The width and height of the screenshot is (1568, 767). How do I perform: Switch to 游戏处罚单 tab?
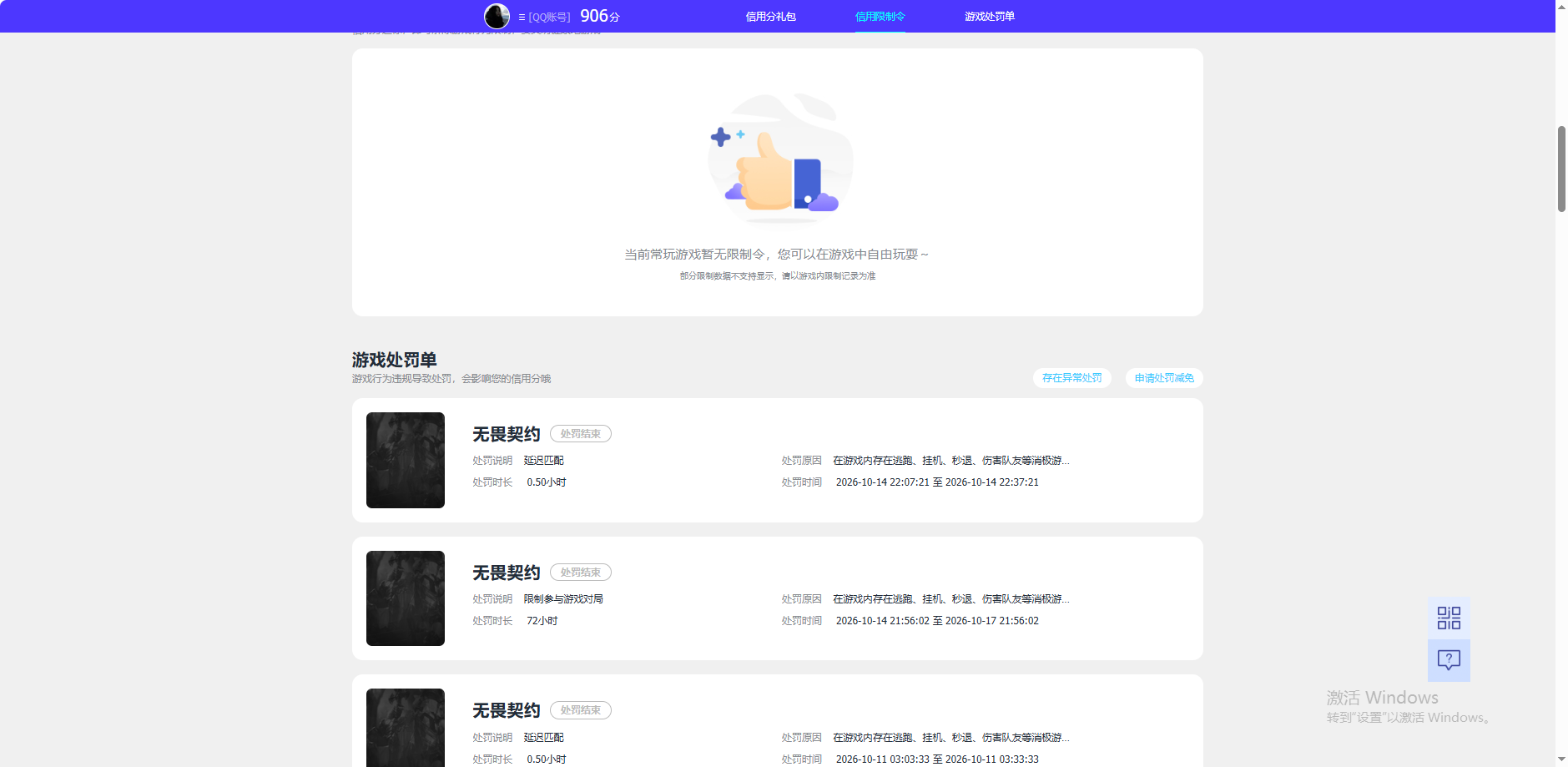pyautogui.click(x=989, y=17)
